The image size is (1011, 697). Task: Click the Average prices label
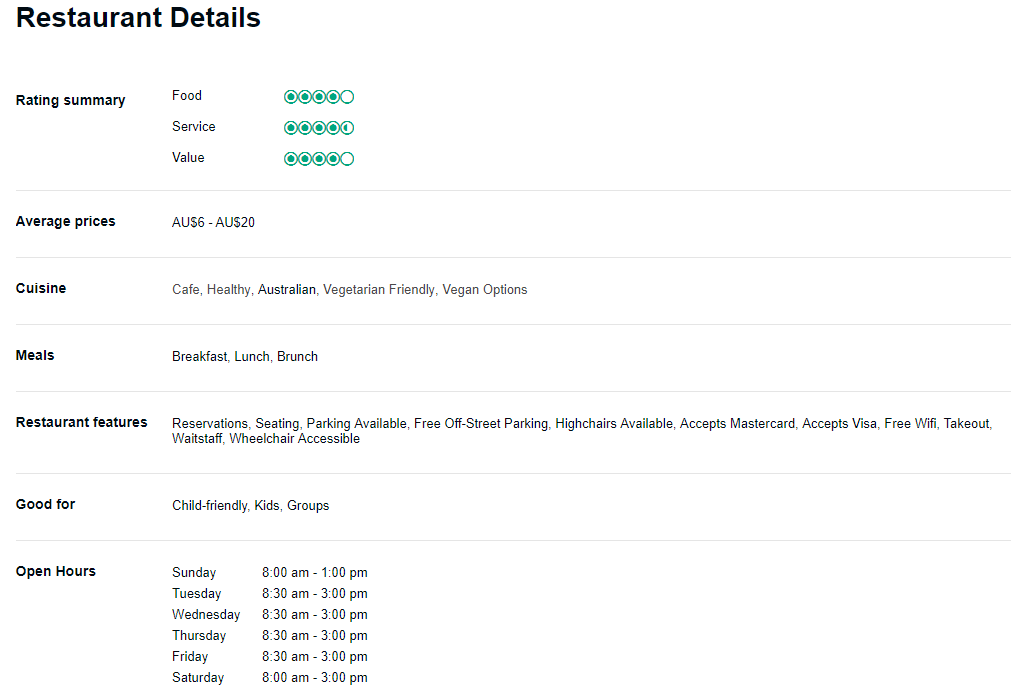coord(65,221)
